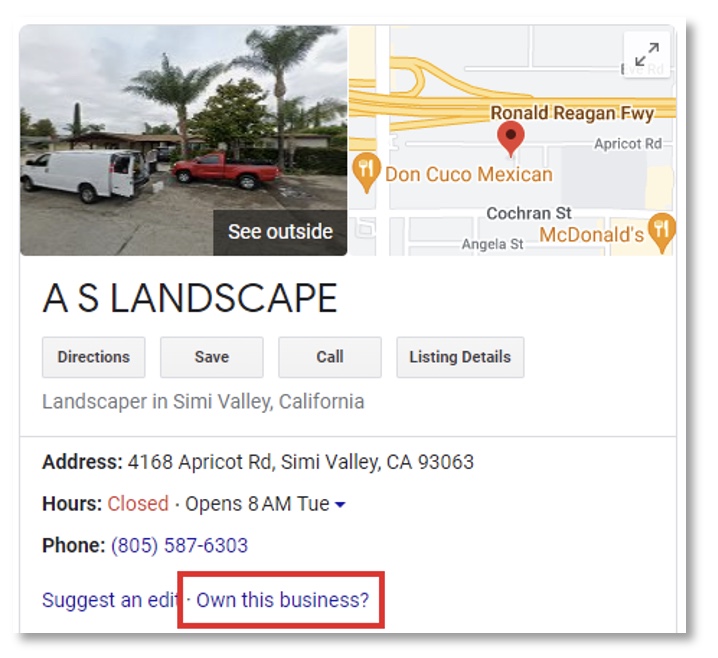
Task: Click the Save button
Action: point(212,357)
